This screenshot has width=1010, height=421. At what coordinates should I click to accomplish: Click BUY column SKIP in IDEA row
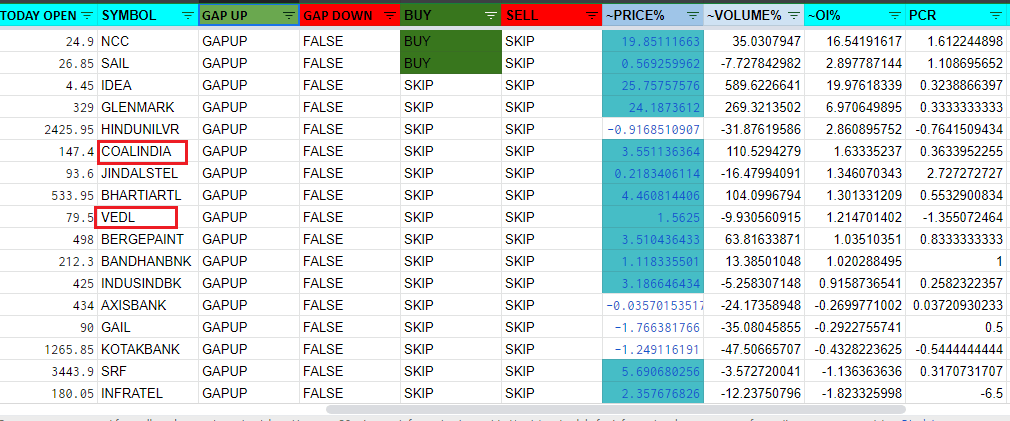(x=451, y=86)
